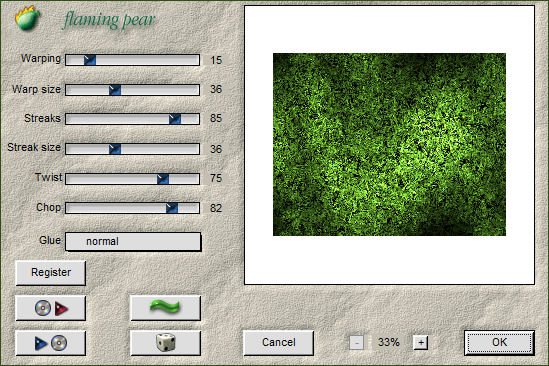Screen dimensions: 549x366
Task: Save settings with the arrow-to-disc button
Action: click(x=50, y=343)
